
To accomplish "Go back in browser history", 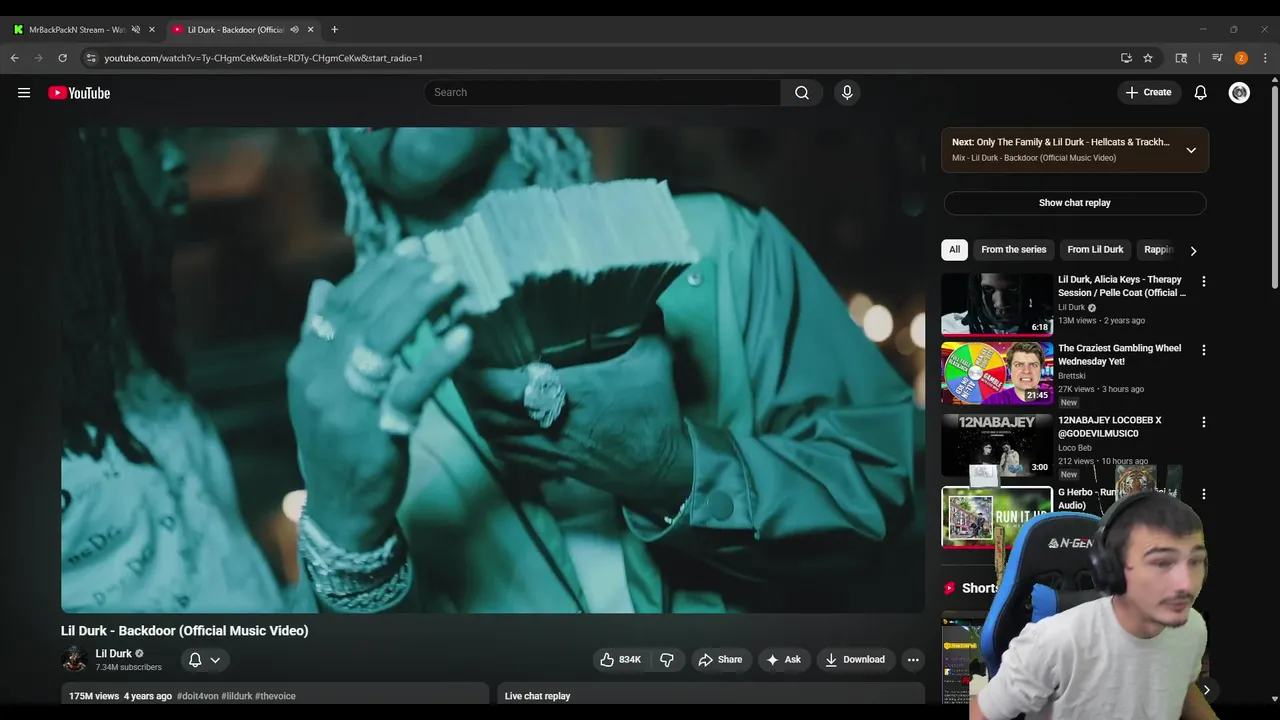I will tap(15, 58).
